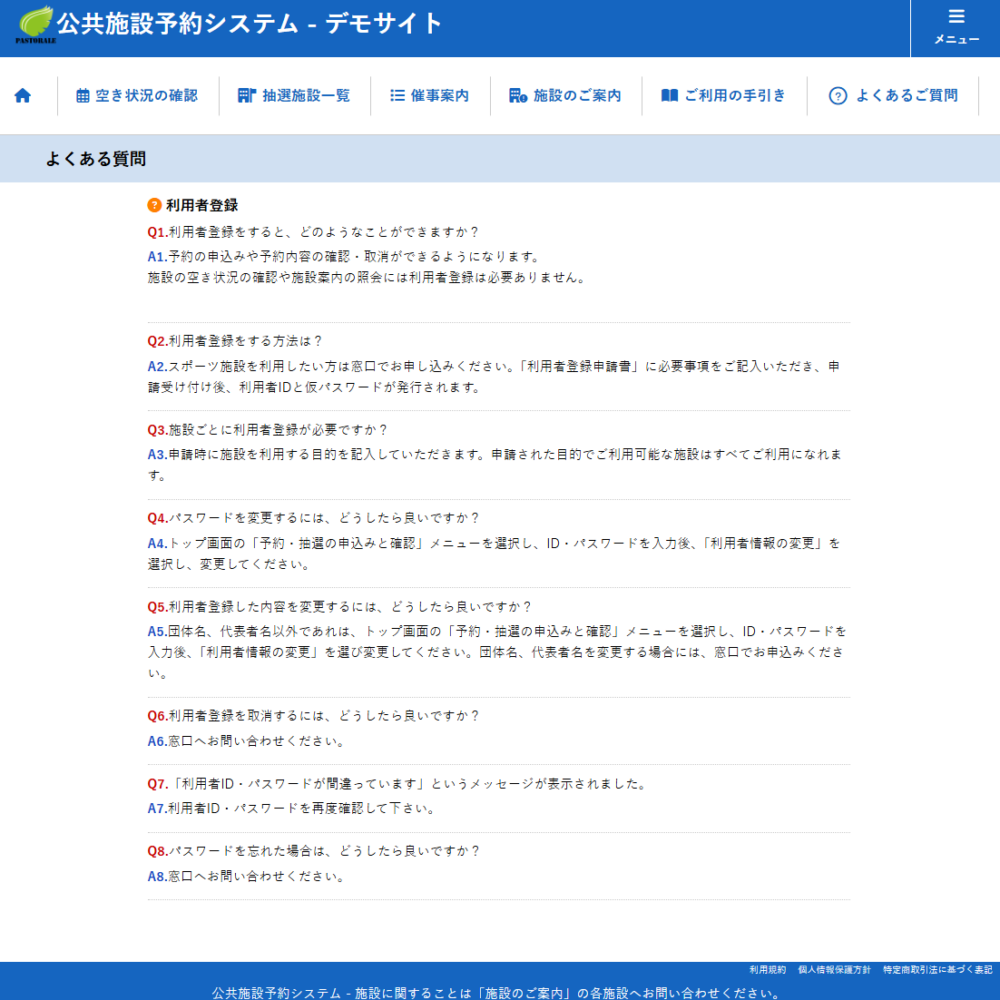The width and height of the screenshot is (1000, 1000).
Task: Open the 利用規約 footer link
Action: [x=767, y=970]
